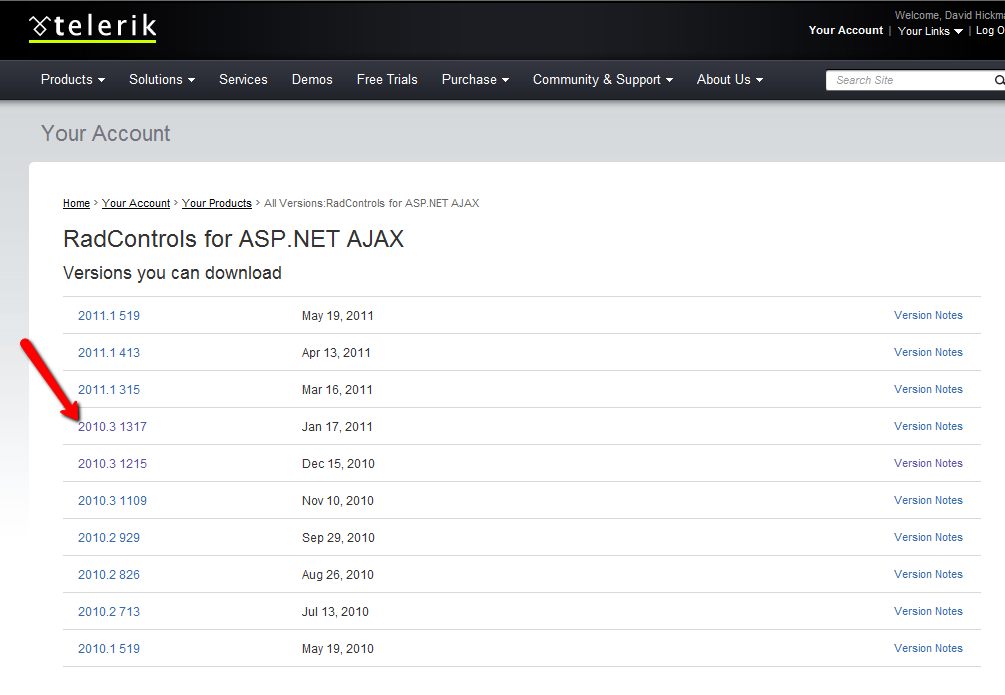The height and width of the screenshot is (695, 1005).
Task: Open Version Notes for Dec 15, 2010
Action: click(x=928, y=463)
